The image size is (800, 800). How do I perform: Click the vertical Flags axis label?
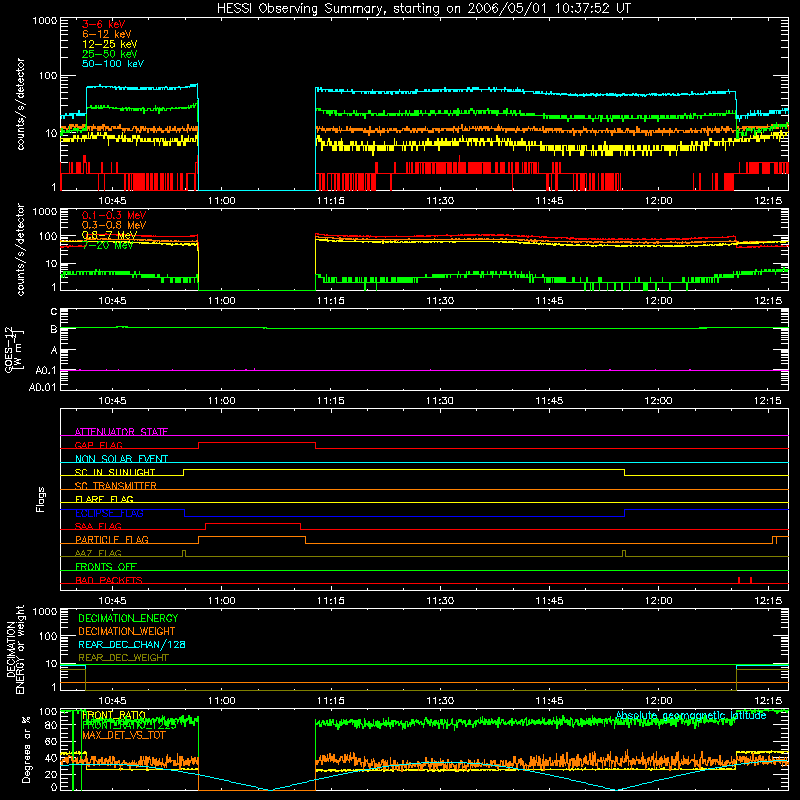(41, 499)
